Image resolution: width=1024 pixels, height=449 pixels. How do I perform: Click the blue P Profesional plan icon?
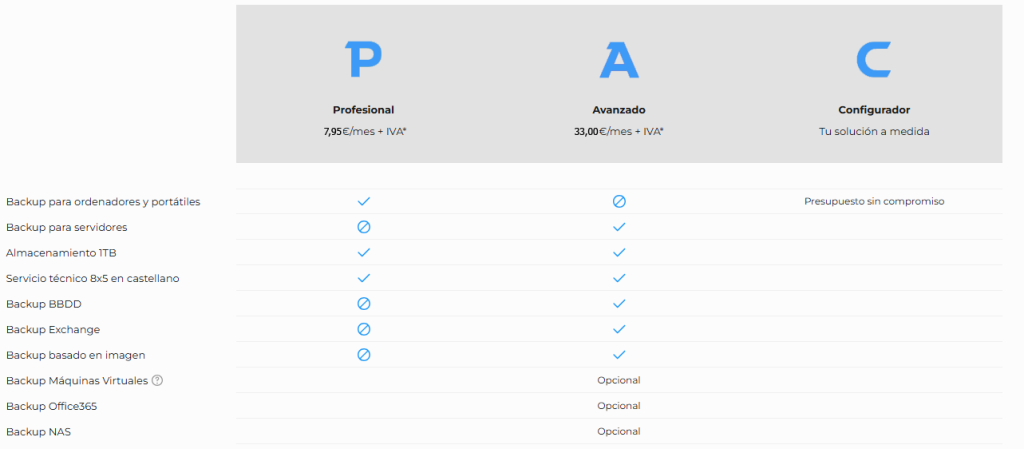[x=364, y=59]
